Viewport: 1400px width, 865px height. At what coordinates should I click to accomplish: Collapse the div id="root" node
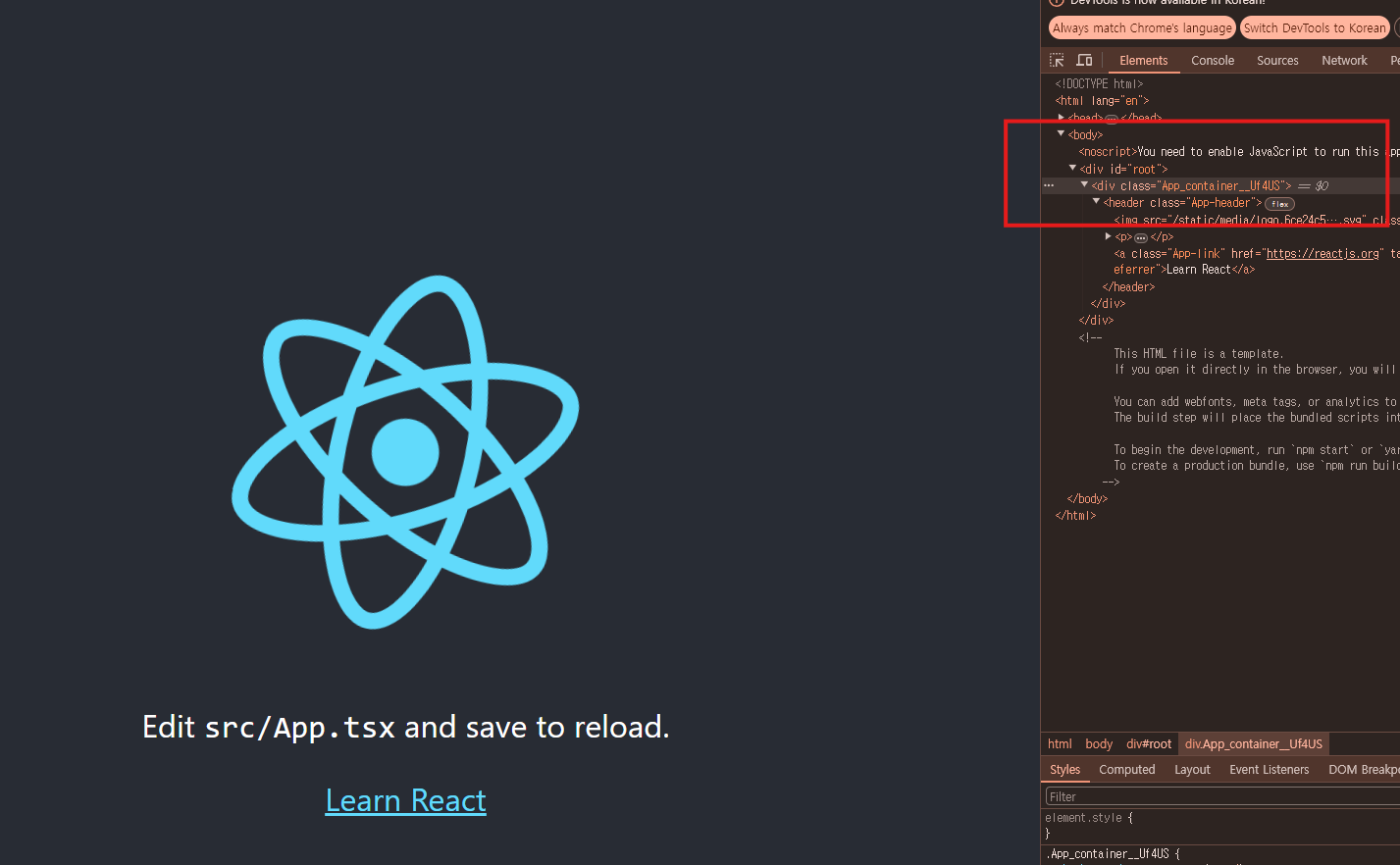(1072, 168)
